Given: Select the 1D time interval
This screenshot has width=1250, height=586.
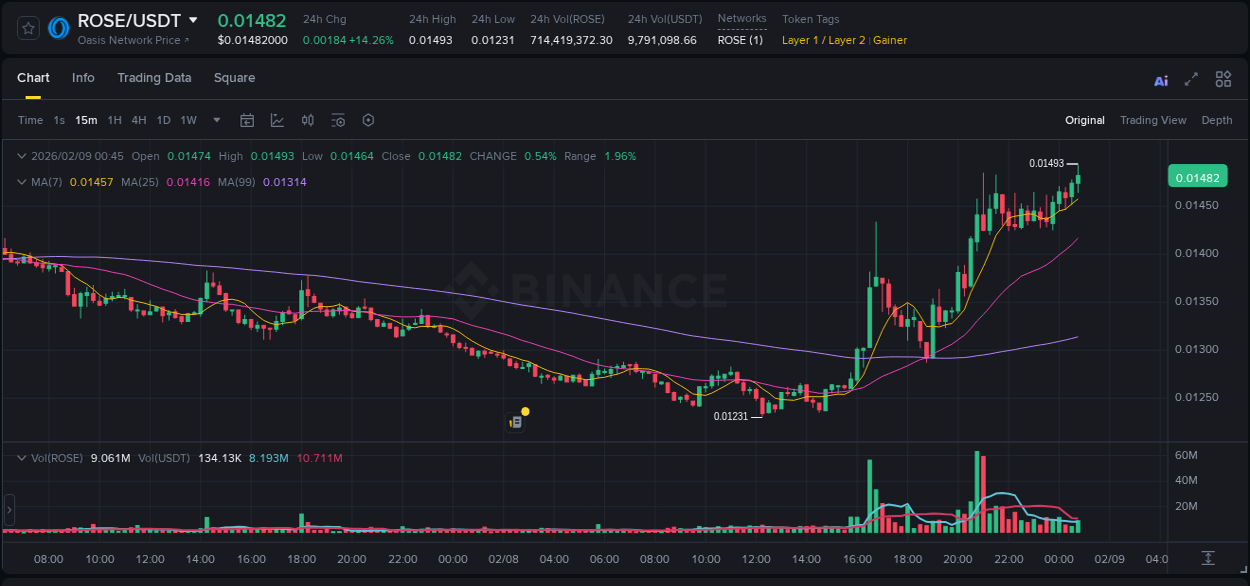Looking at the screenshot, I should click(x=163, y=120).
